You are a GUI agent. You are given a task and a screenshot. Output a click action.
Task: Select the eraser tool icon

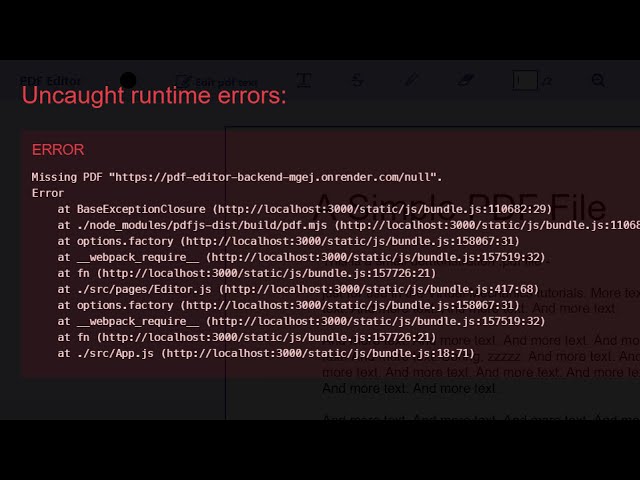[x=465, y=80]
